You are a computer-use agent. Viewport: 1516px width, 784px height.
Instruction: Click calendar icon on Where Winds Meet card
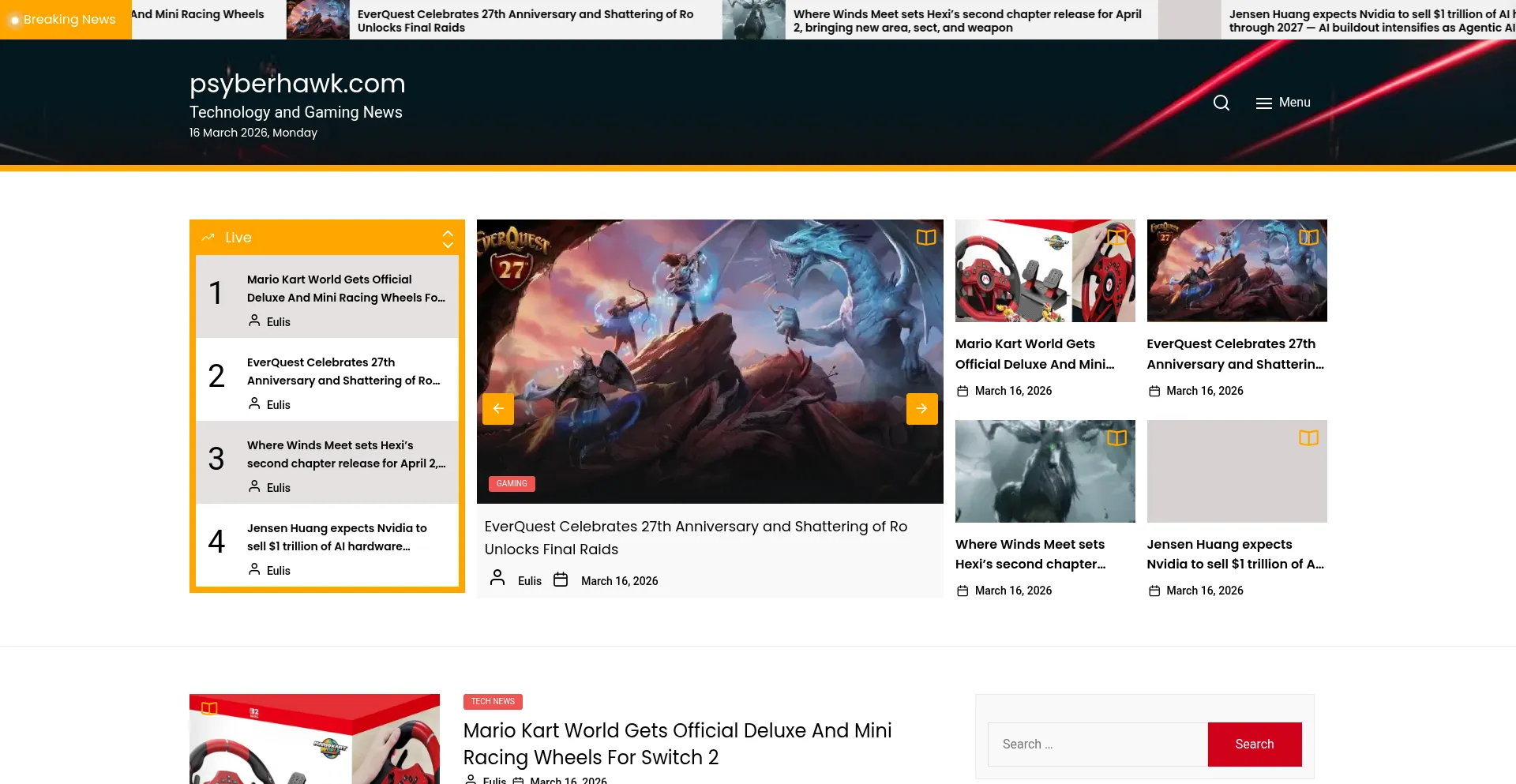(963, 591)
